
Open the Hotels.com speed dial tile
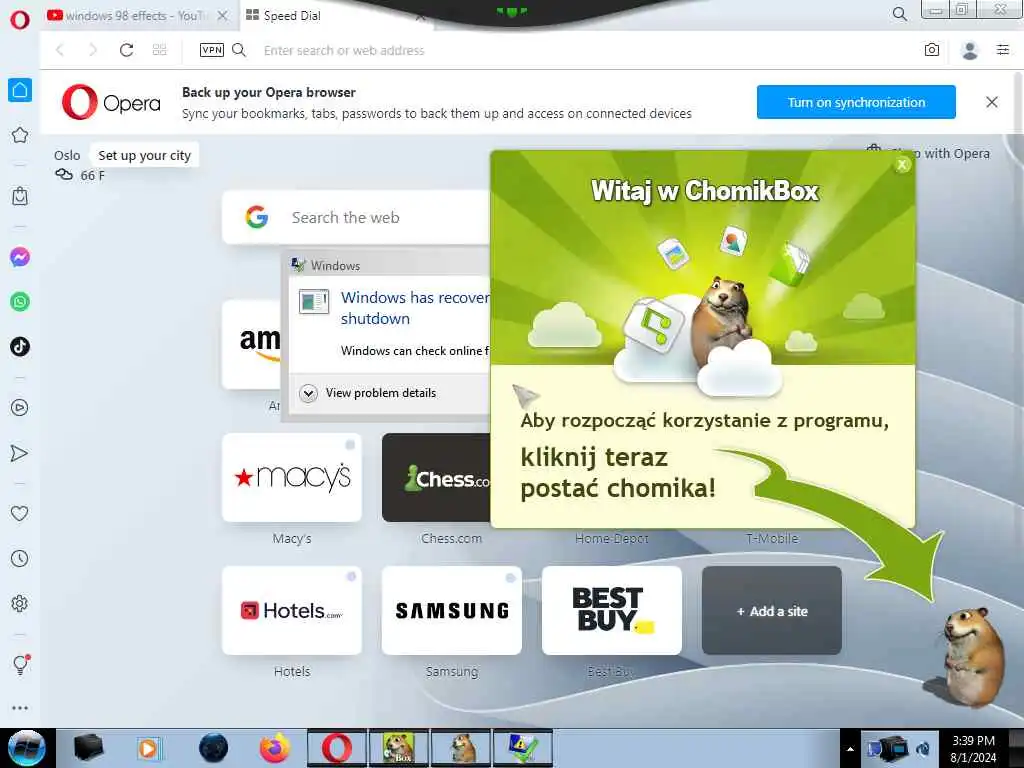pos(292,611)
